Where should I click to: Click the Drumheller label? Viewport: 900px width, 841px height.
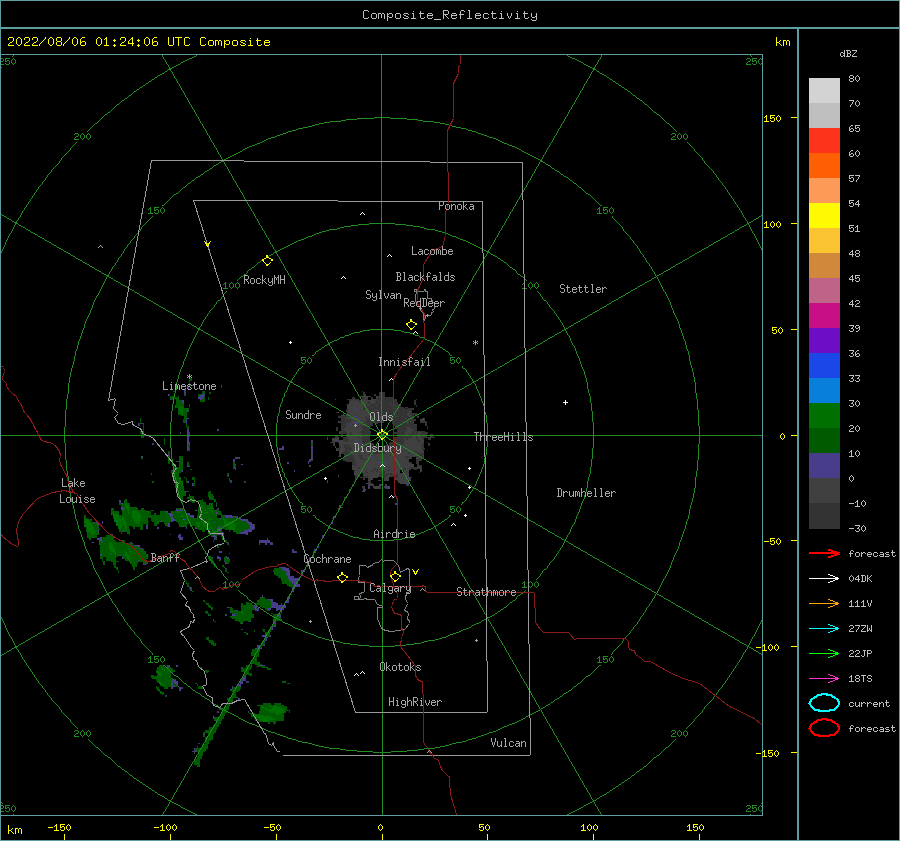[586, 493]
